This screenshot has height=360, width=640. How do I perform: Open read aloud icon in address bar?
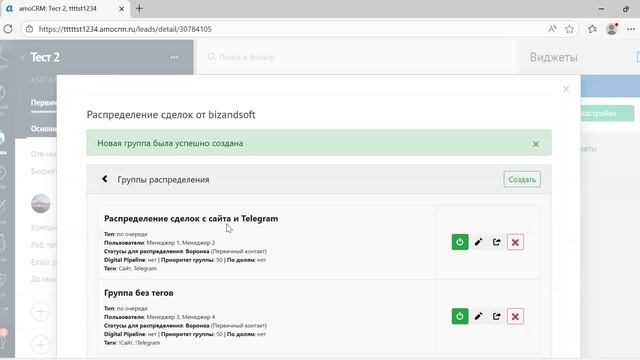point(552,29)
